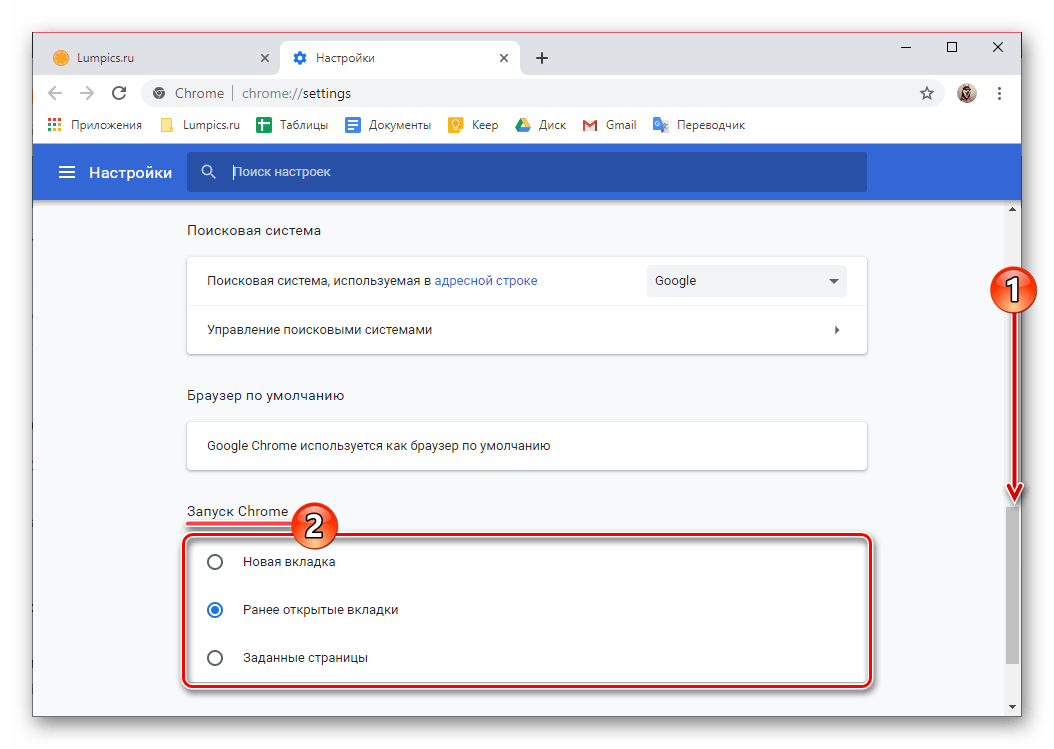Open the user profile avatar
This screenshot has width=1054, height=749.
tap(967, 93)
